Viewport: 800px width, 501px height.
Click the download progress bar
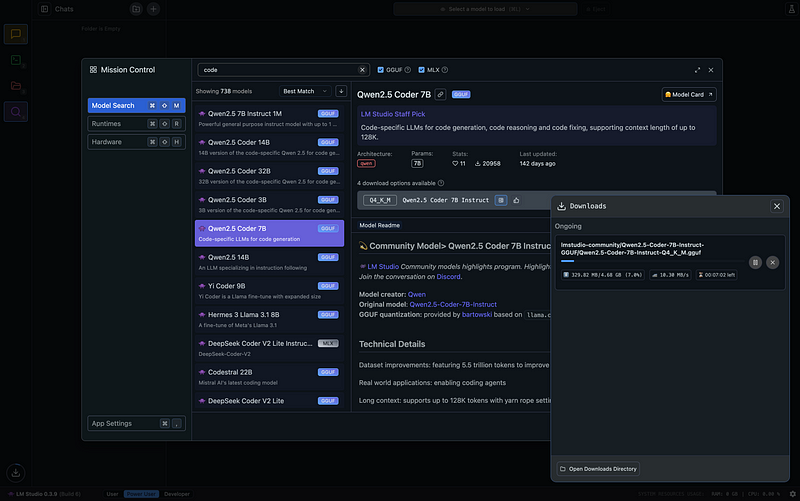tap(652, 261)
